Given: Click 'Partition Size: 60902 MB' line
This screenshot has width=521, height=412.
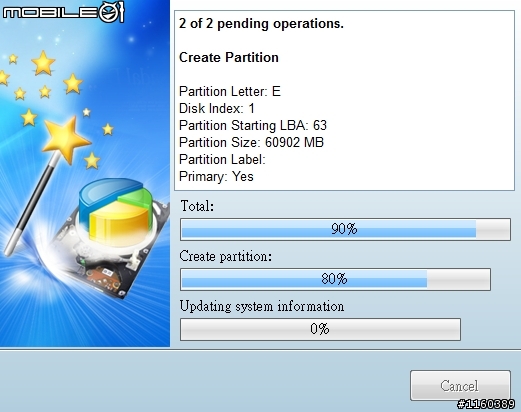Looking at the screenshot, I should (x=251, y=142).
